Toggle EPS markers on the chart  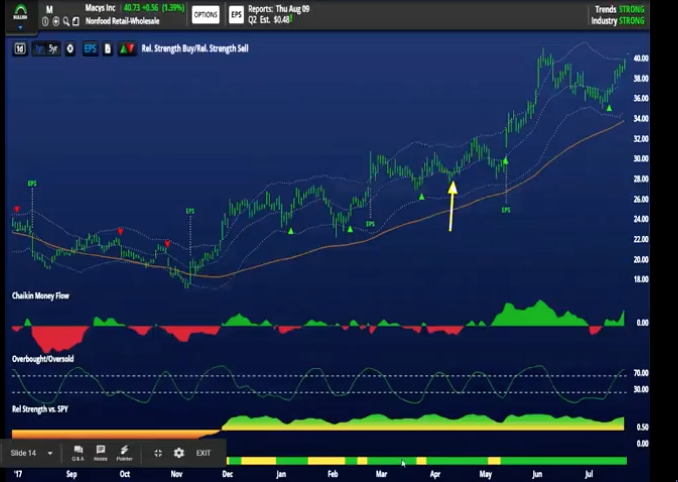click(90, 48)
